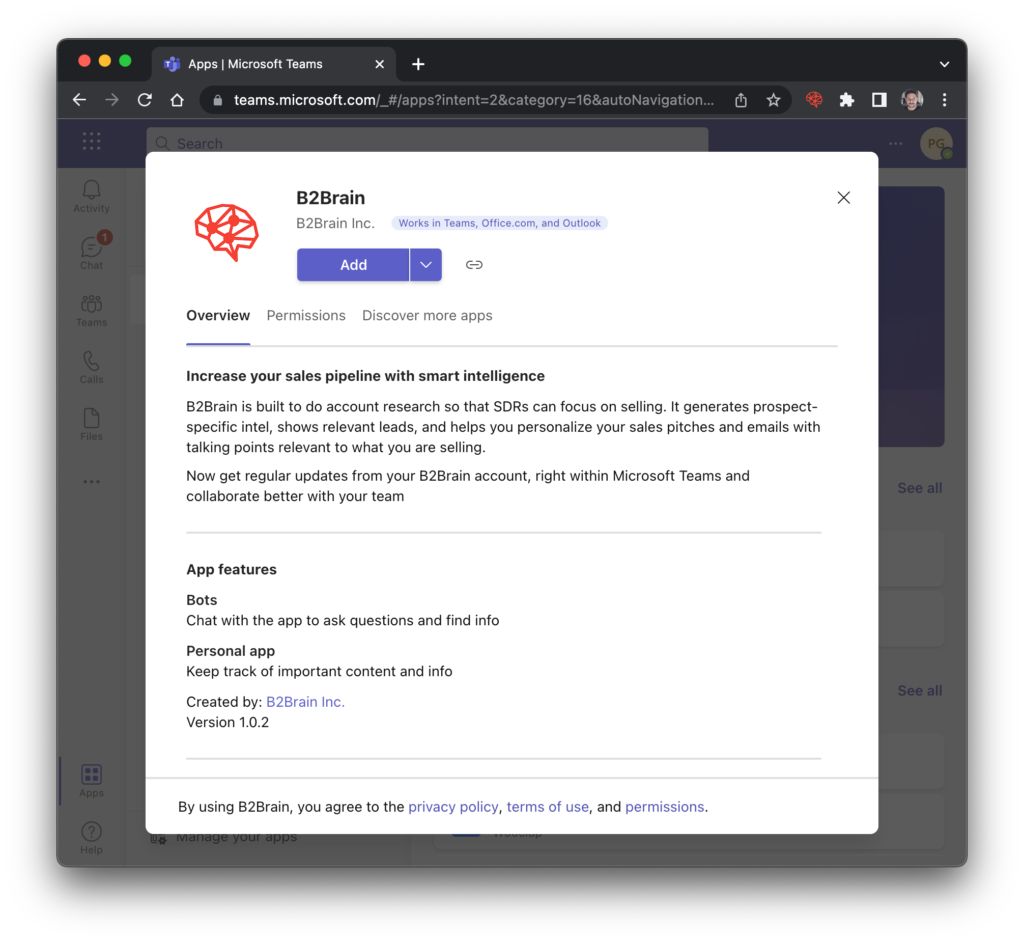
Task: Click the B2Brain brain logo
Action: click(x=226, y=231)
